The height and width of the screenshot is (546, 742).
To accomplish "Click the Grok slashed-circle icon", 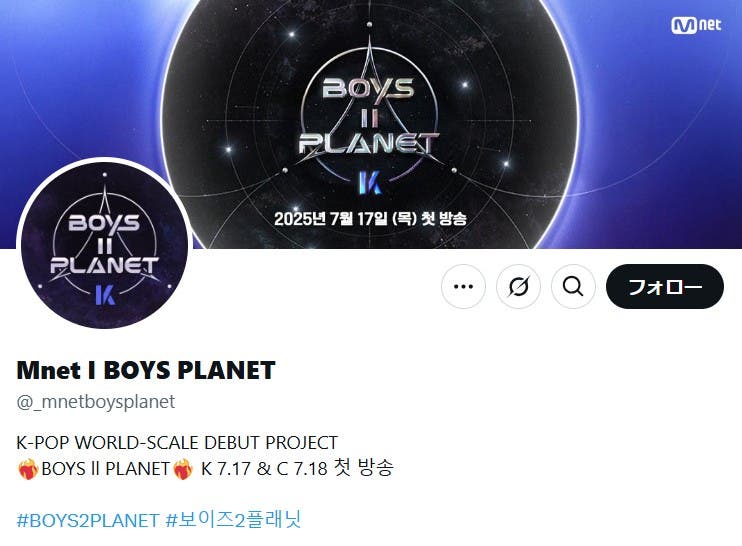I will click(518, 286).
